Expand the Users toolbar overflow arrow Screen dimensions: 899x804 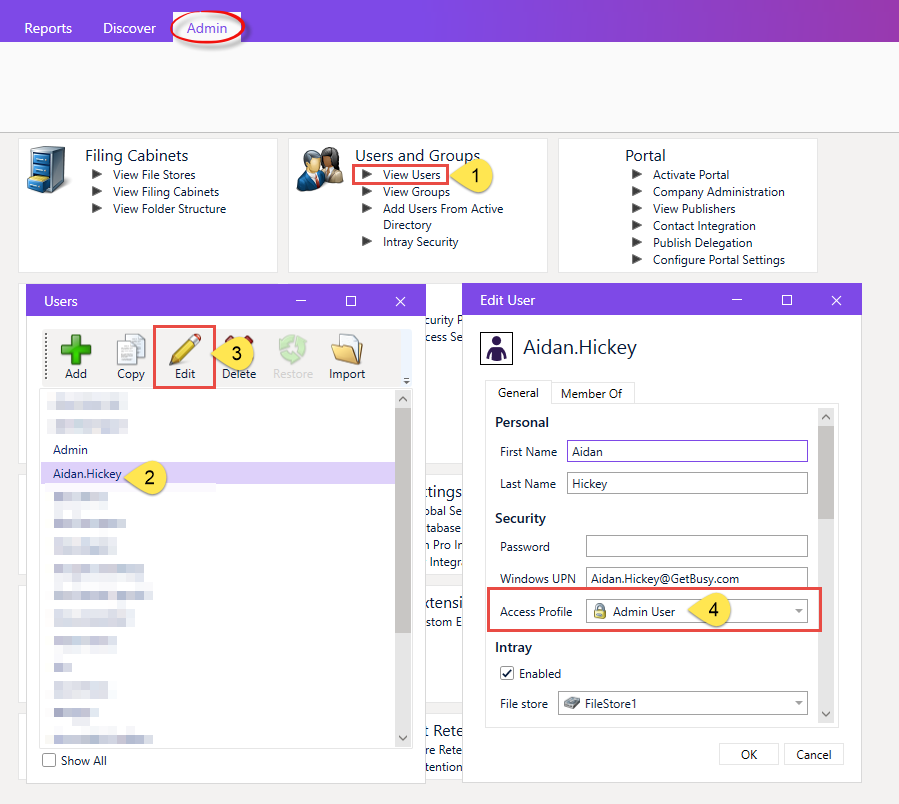[x=406, y=380]
